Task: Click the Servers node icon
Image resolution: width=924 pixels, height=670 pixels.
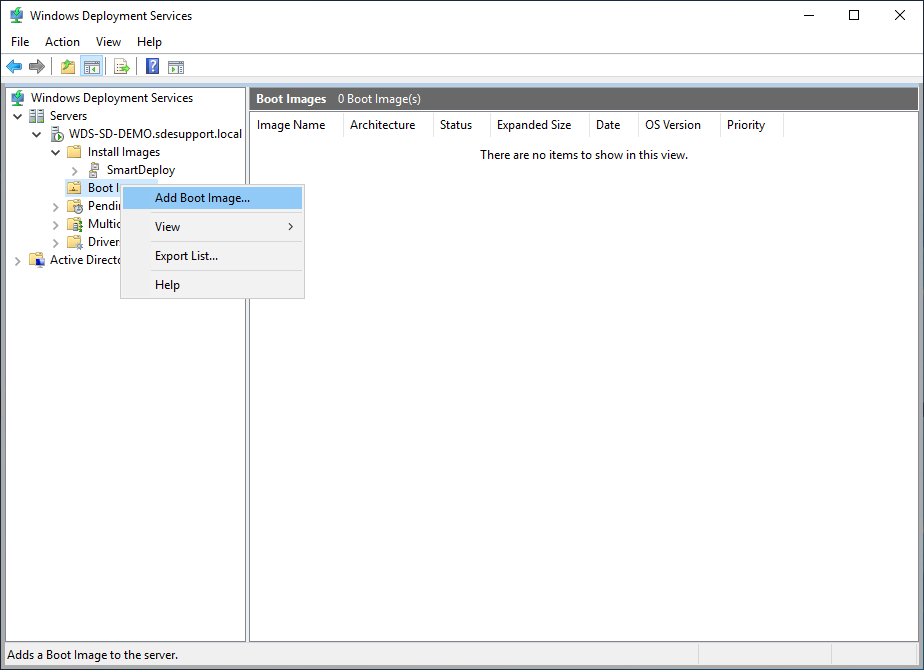Action: click(37, 115)
